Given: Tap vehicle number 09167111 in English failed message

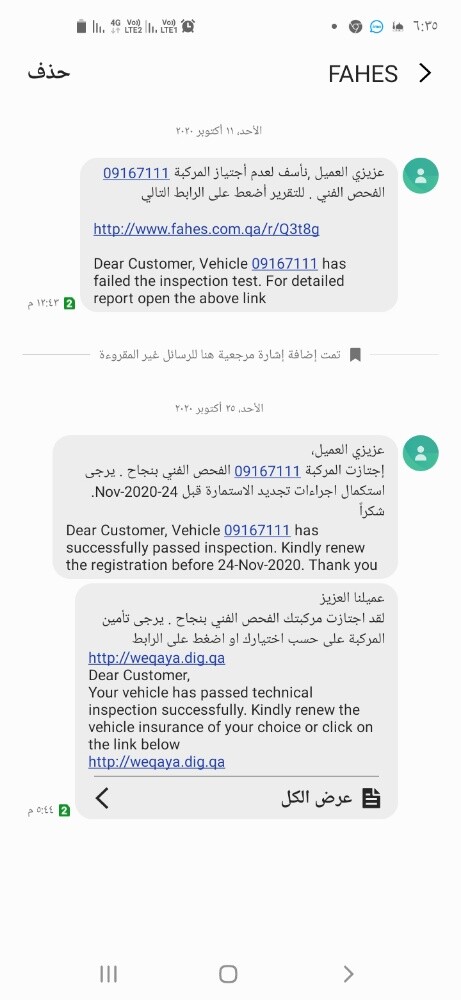Looking at the screenshot, I should [284, 263].
